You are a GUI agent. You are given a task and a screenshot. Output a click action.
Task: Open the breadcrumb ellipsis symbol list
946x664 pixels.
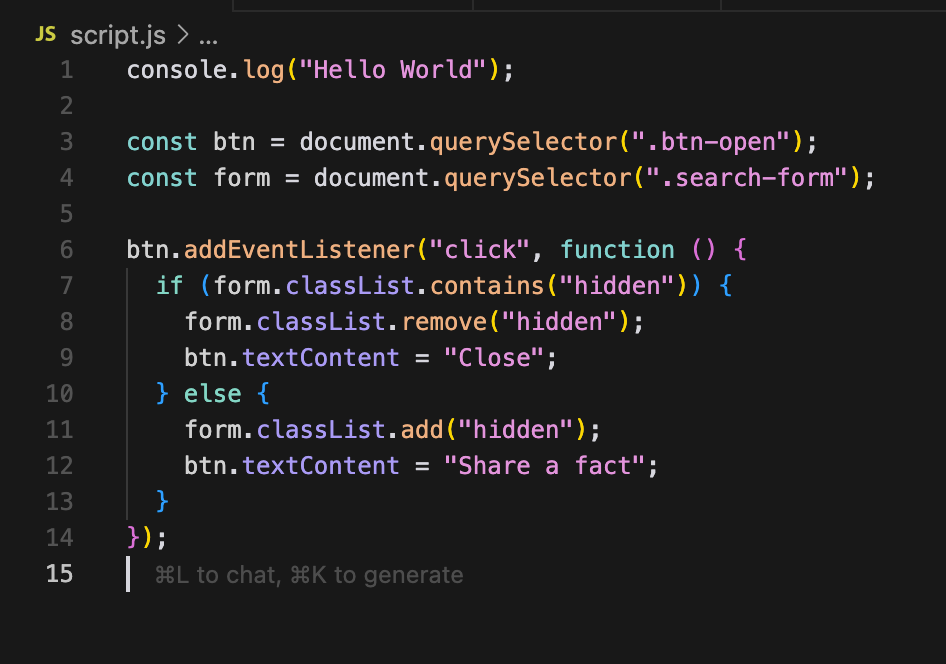pyautogui.click(x=208, y=40)
